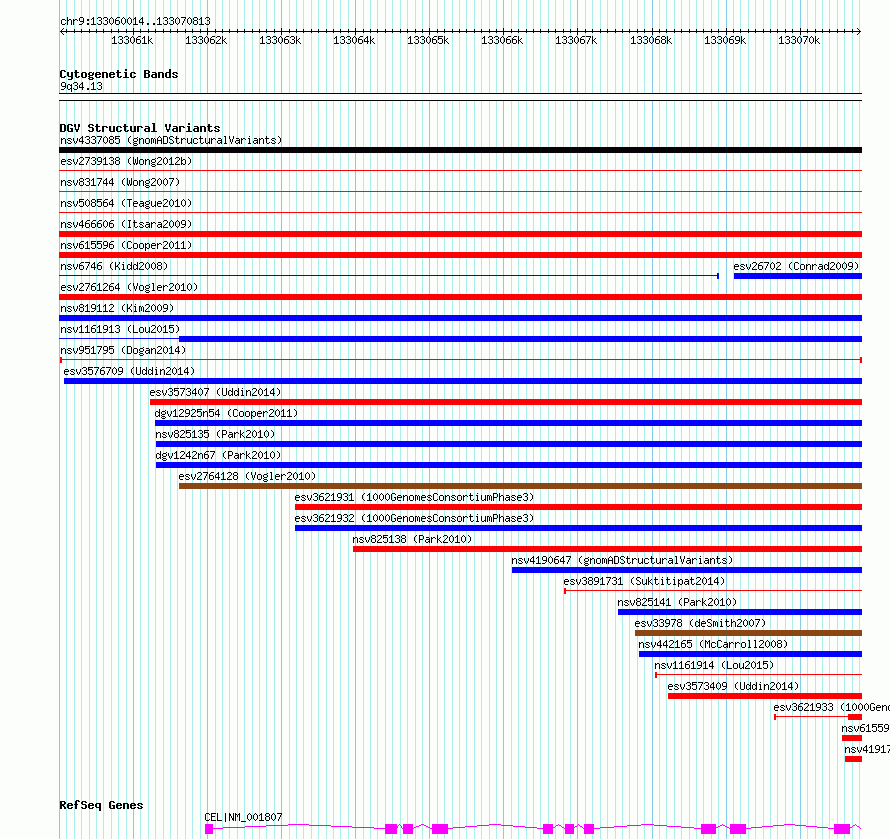The height and width of the screenshot is (839, 890).
Task: Open variant esv3573407 (Uddin2014)
Action: [x=215, y=392]
